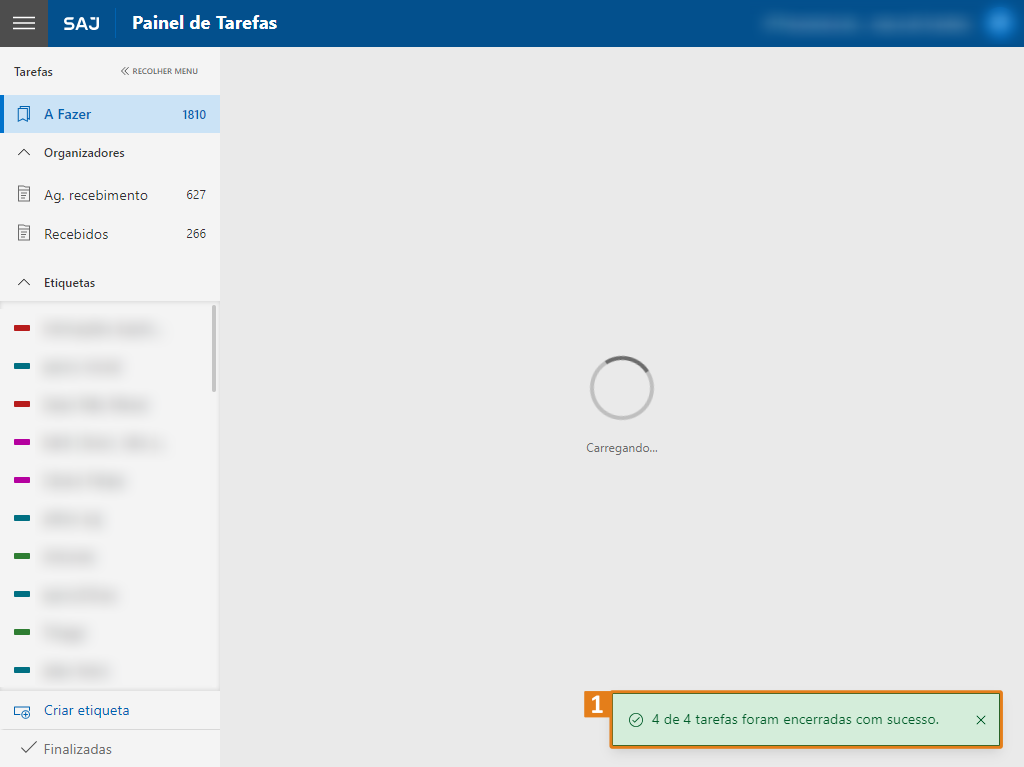Click the Etiquetas list scrollbar

214,350
